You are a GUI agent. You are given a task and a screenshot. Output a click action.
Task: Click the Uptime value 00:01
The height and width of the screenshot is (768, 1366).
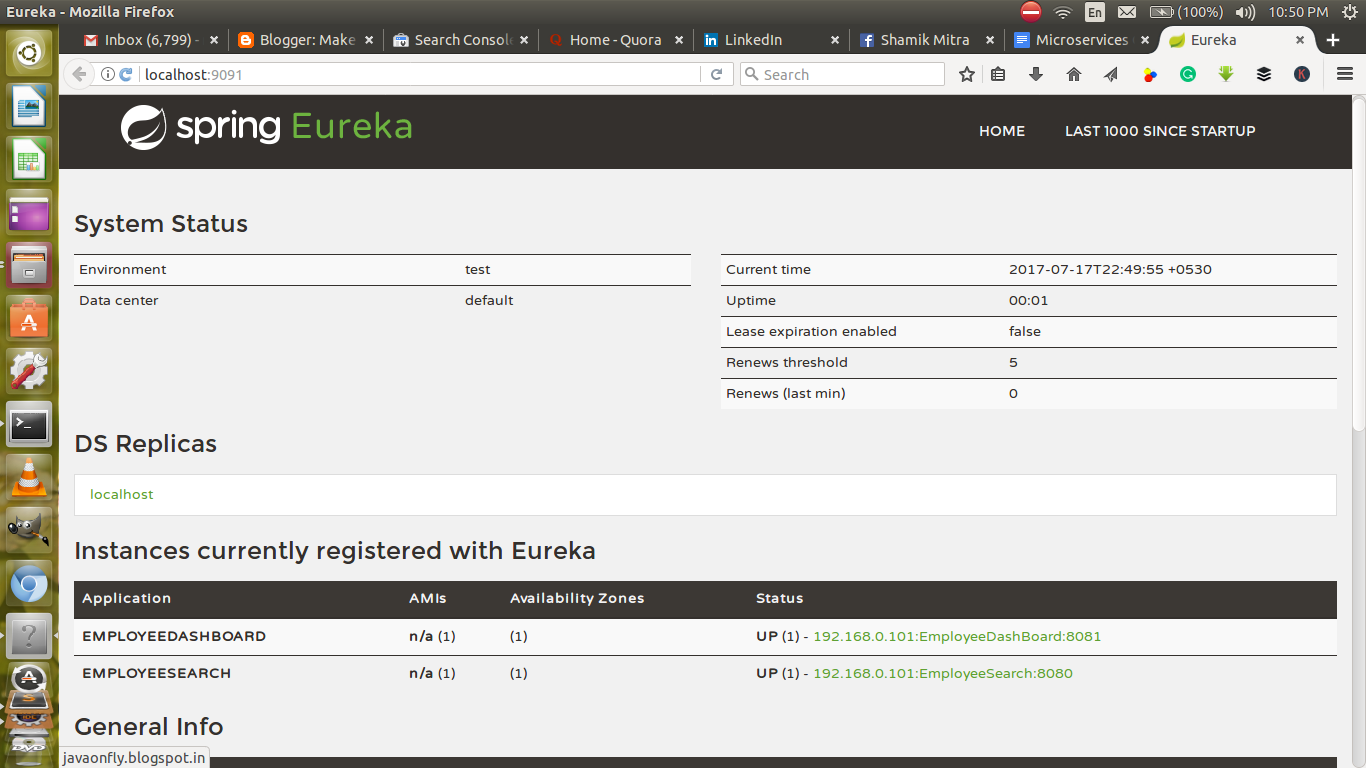pos(1028,300)
